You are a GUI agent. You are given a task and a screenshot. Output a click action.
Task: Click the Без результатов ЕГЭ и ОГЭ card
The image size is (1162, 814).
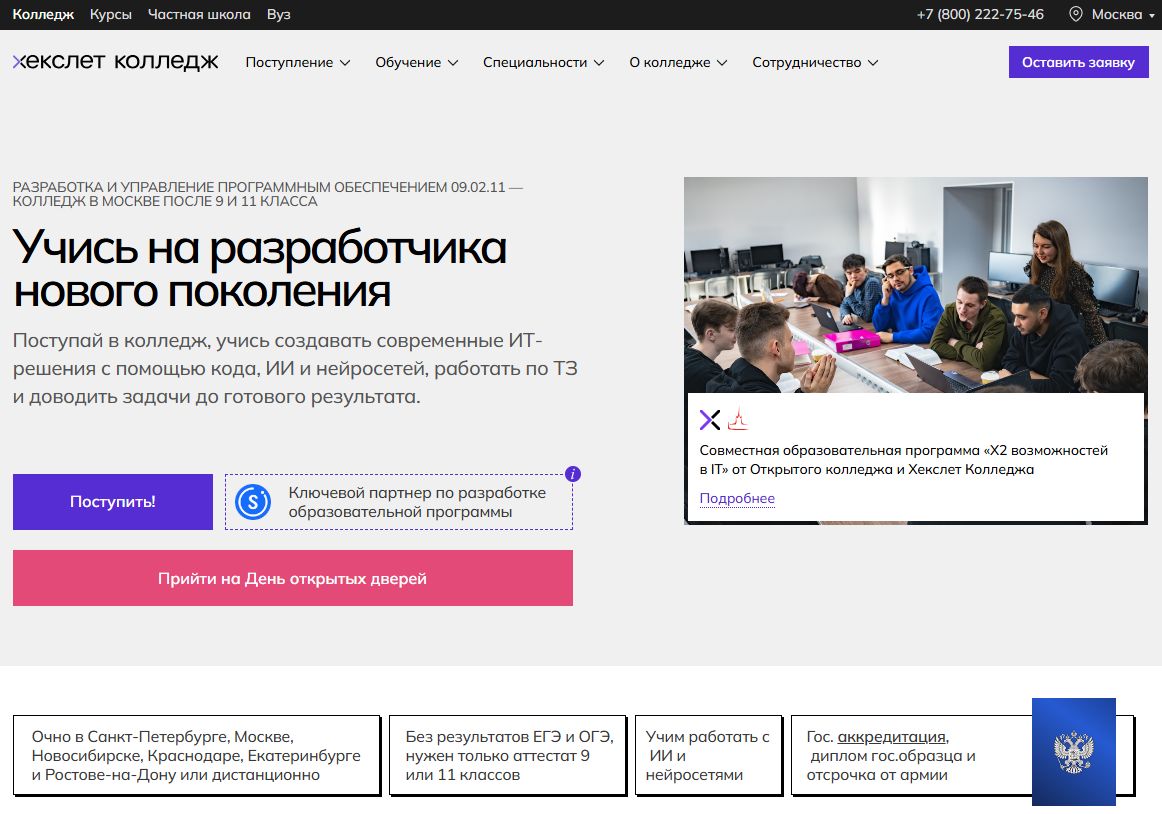(508, 755)
